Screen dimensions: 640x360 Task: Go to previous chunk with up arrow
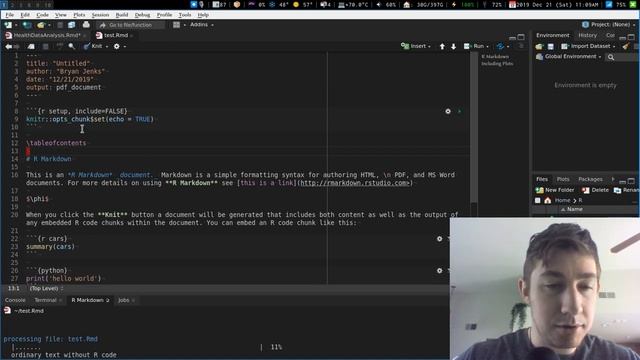coord(442,47)
